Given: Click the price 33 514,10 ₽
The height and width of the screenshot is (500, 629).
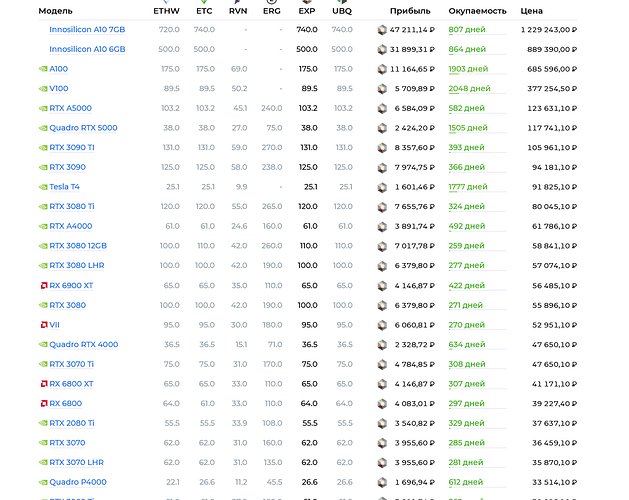Looking at the screenshot, I should tap(554, 482).
